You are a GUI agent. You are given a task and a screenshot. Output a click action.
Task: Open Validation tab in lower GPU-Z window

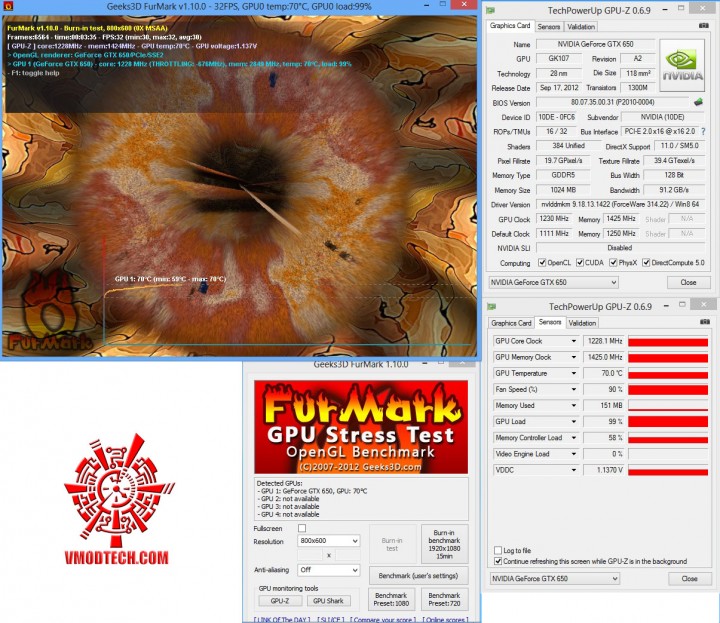coord(582,323)
